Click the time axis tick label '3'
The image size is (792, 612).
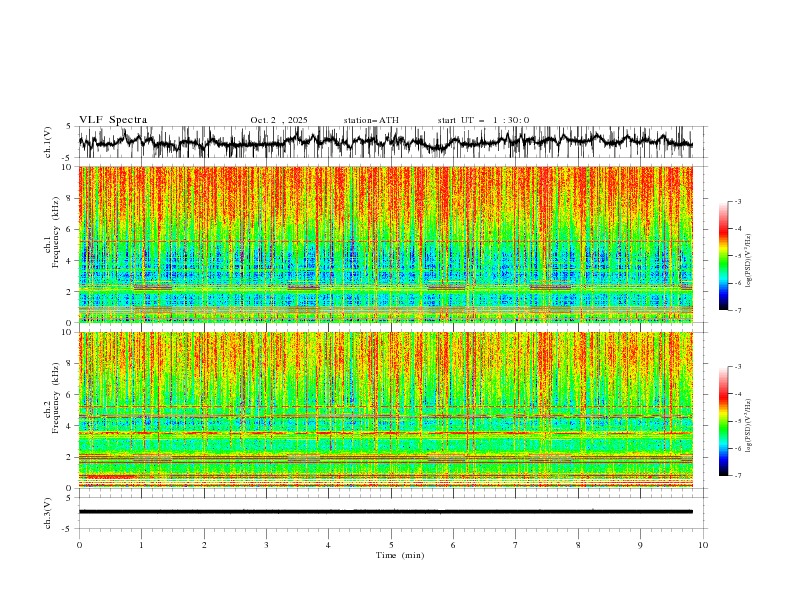pos(266,545)
